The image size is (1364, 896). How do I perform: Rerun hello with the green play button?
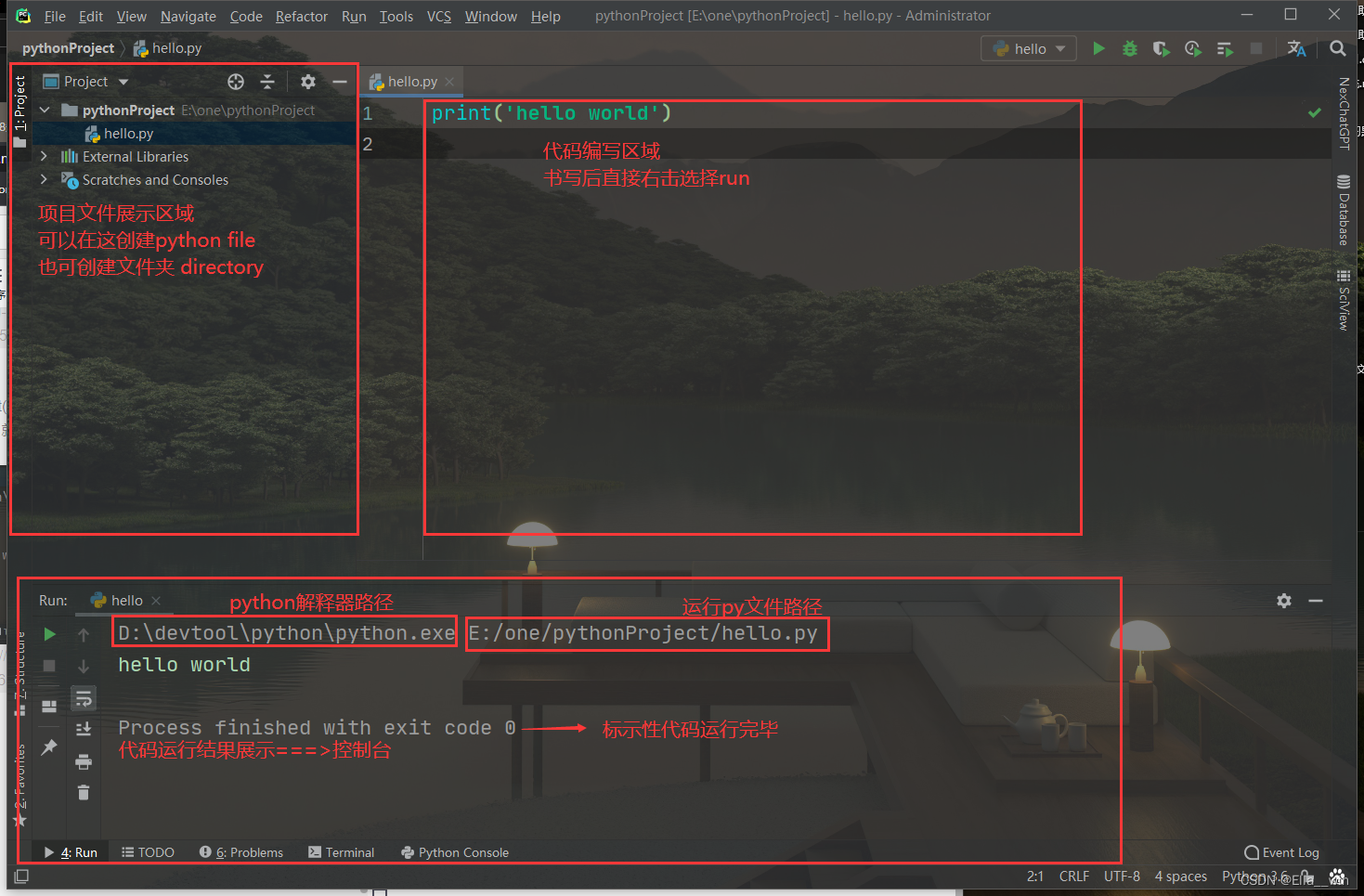coord(49,634)
